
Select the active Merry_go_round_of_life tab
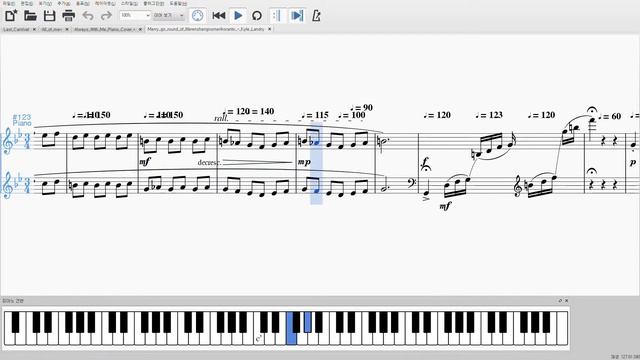(x=206, y=29)
